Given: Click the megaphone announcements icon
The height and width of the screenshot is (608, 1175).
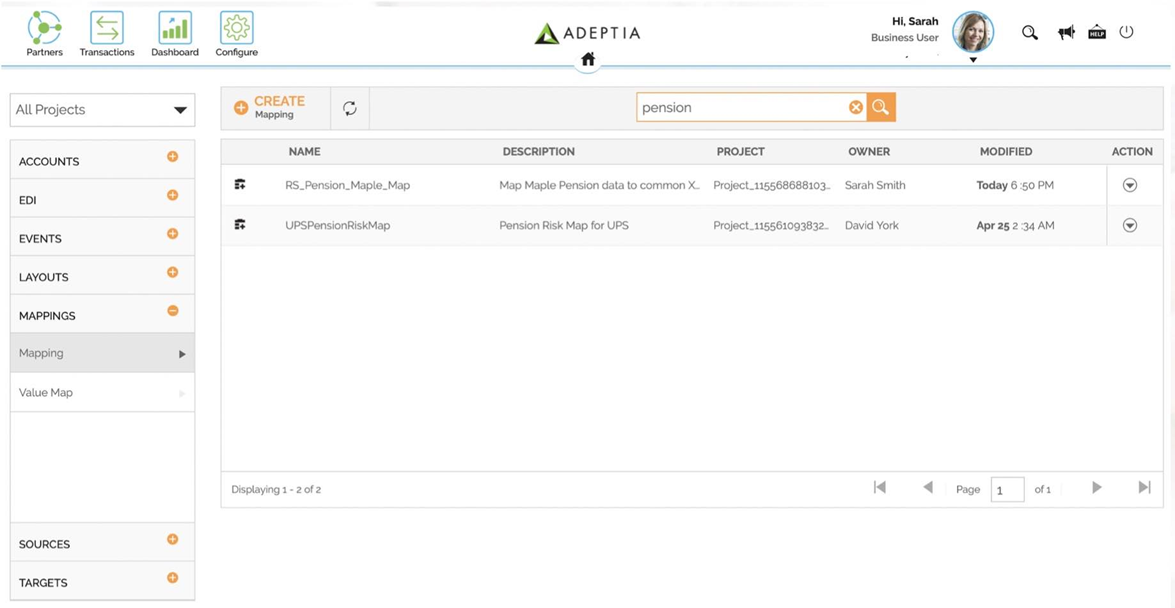Looking at the screenshot, I should 1066,33.
